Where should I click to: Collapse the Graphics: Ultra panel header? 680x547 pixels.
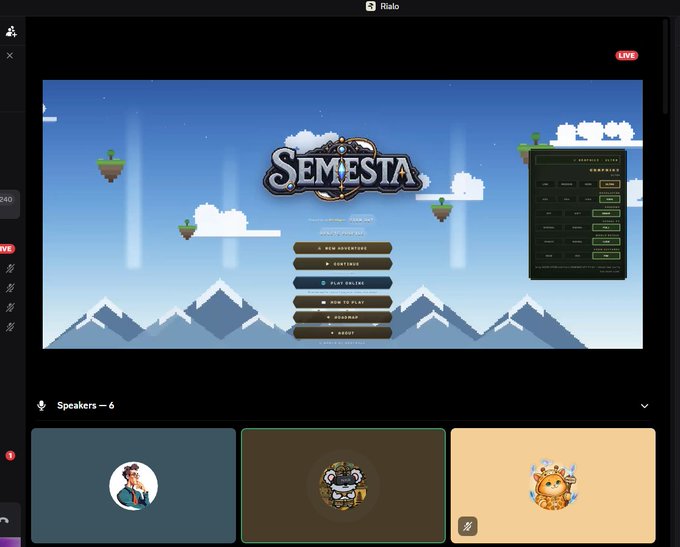578,160
